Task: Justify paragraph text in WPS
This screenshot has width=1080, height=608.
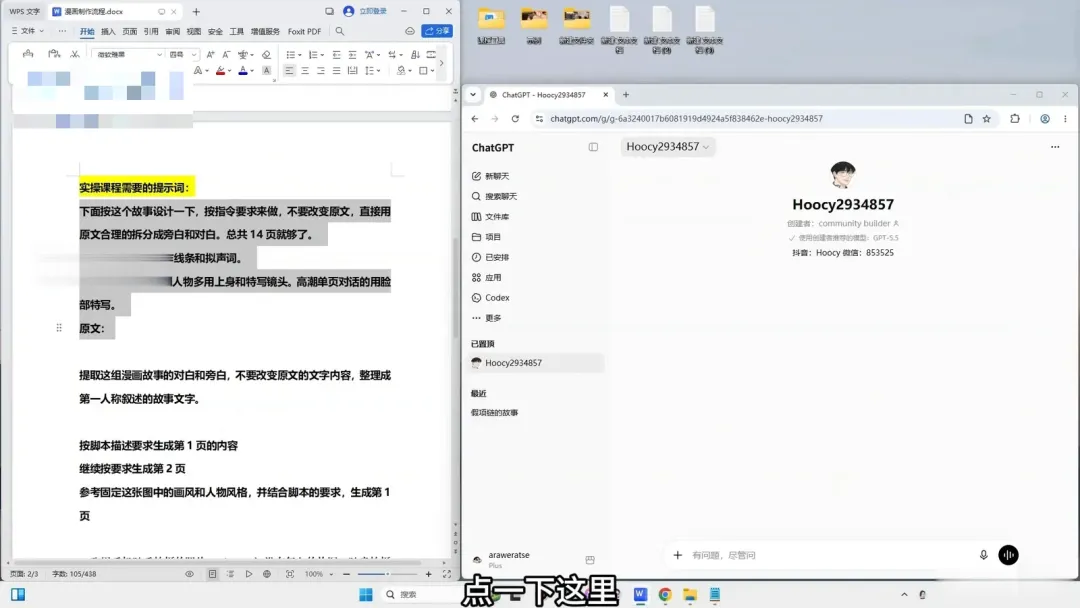Action: (336, 70)
